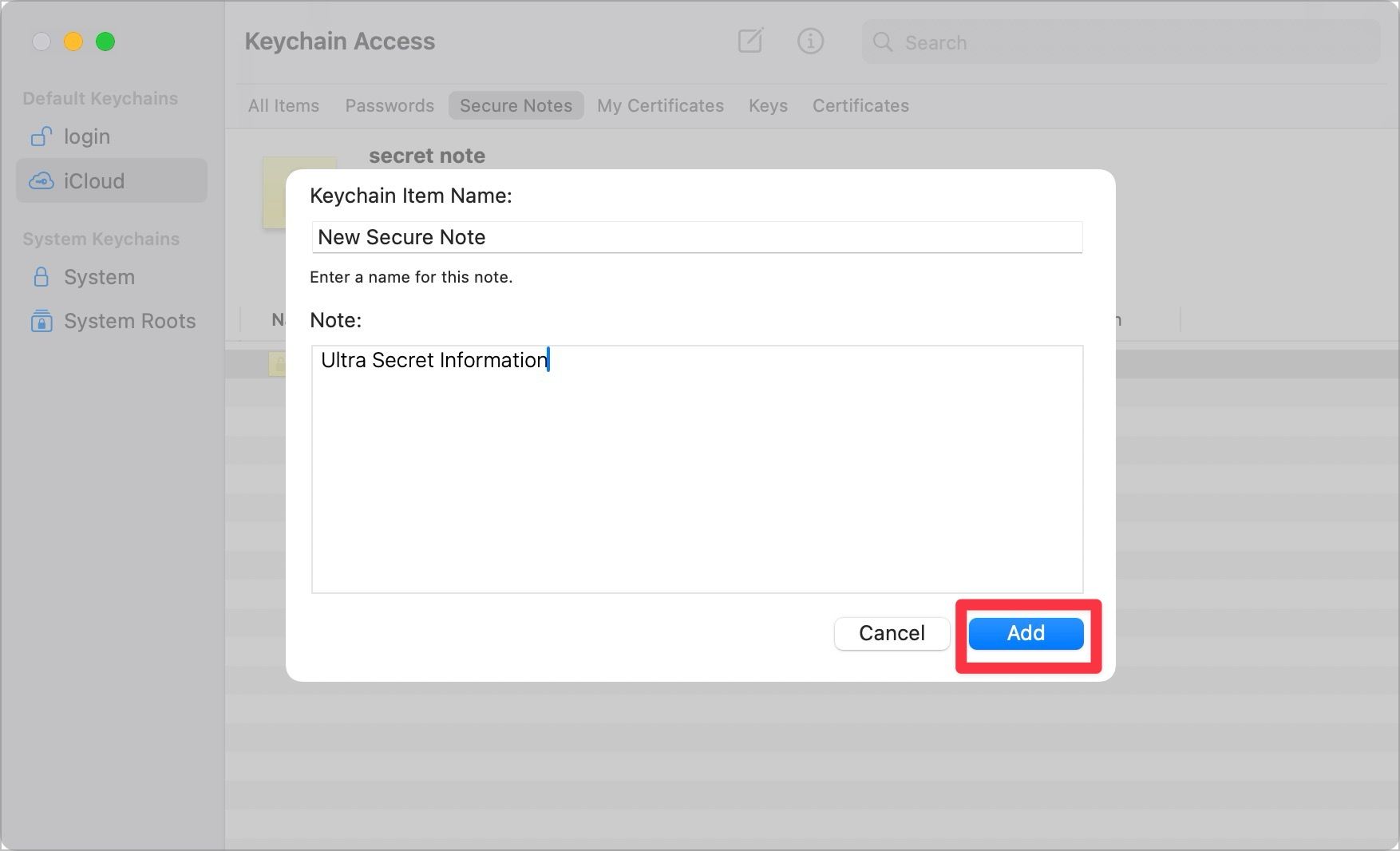Click the Secure Notes tab

[516, 105]
